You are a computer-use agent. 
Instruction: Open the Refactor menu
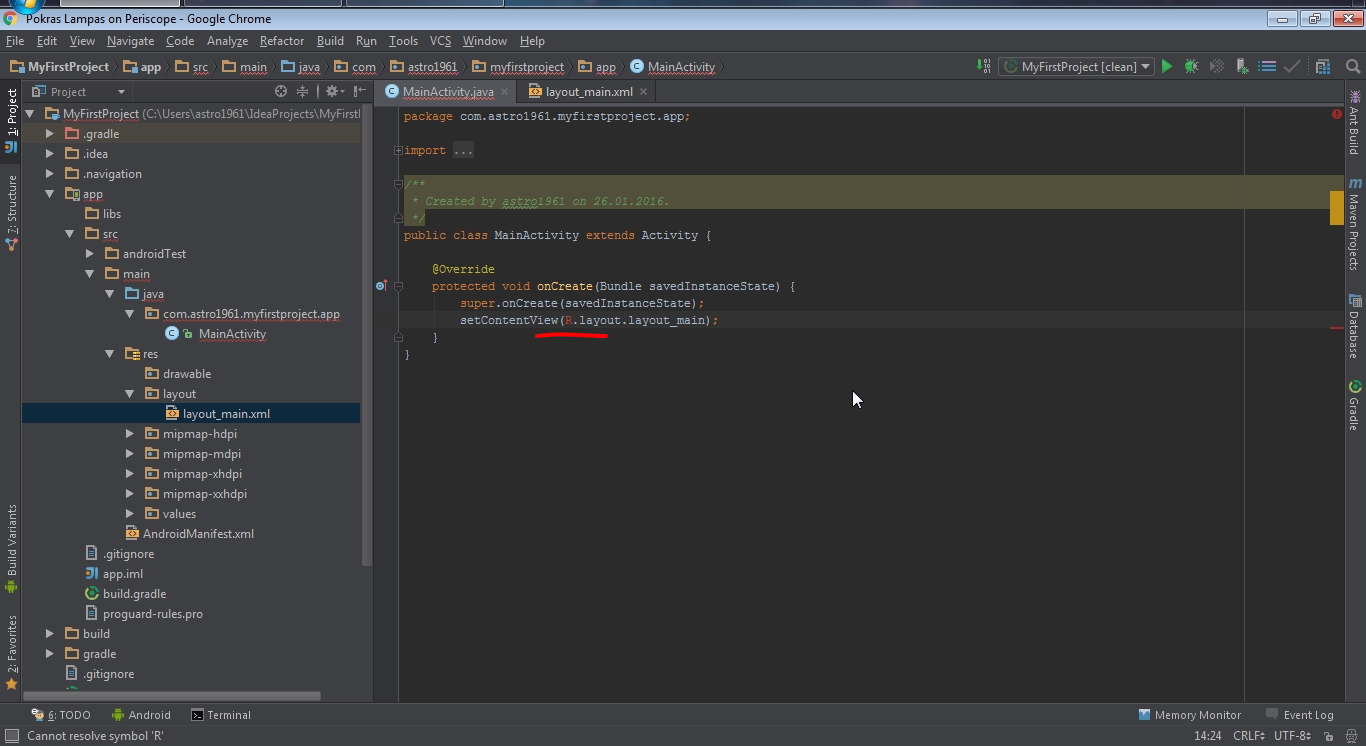pyautogui.click(x=282, y=41)
